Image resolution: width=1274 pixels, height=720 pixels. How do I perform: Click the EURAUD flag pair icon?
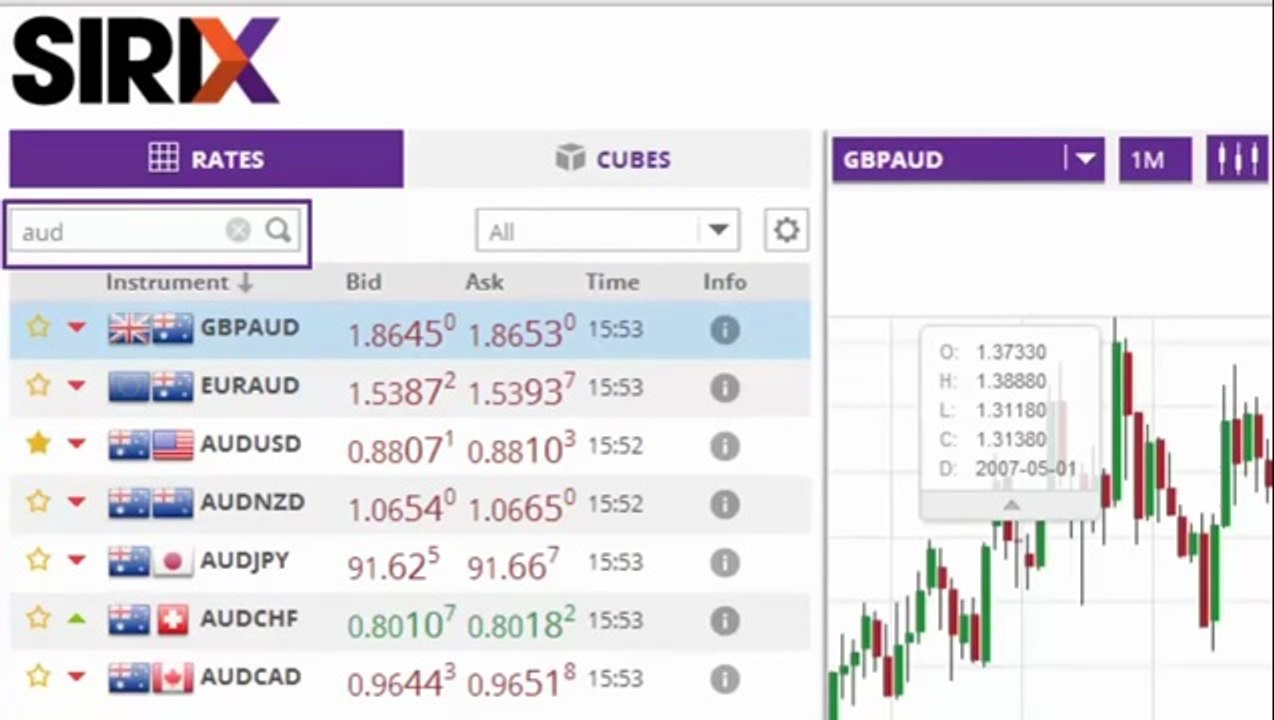pyautogui.click(x=150, y=386)
